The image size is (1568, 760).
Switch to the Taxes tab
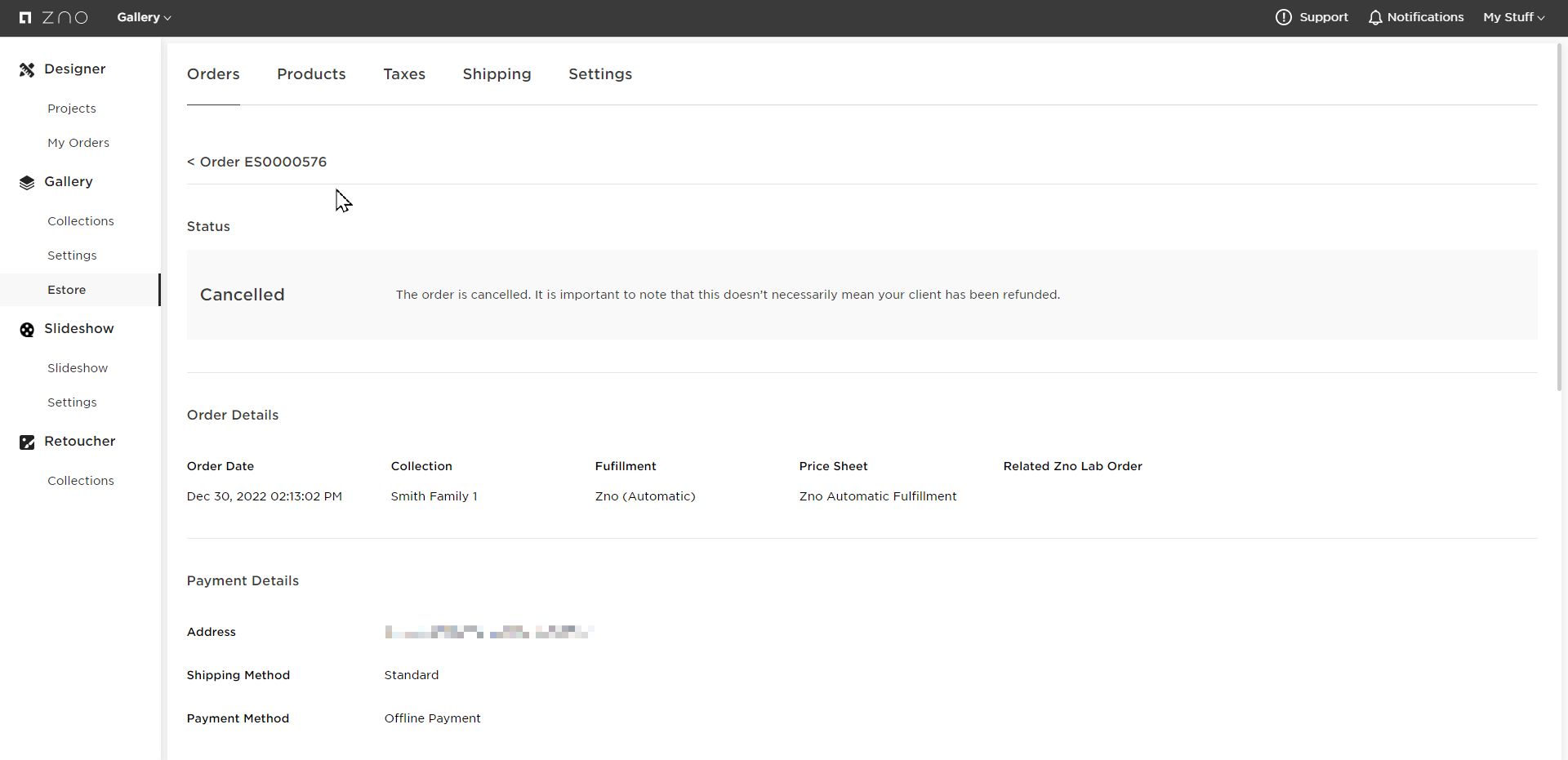pyautogui.click(x=404, y=74)
